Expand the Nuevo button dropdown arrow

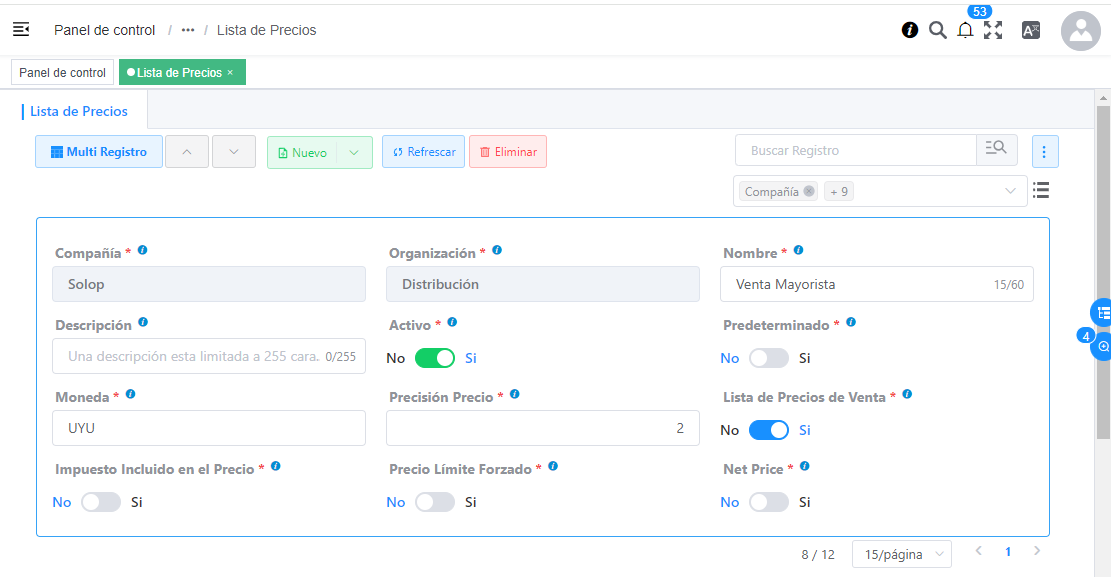coord(354,152)
